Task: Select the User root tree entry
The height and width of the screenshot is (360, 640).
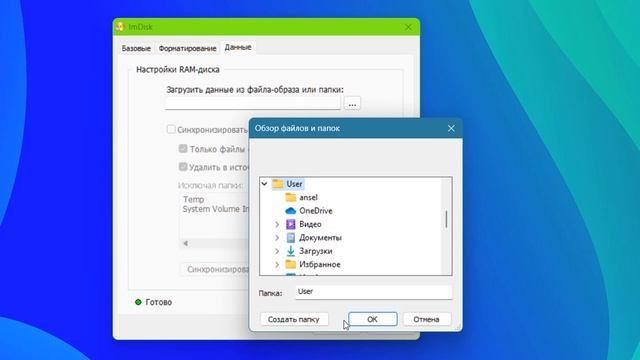Action: pyautogui.click(x=294, y=184)
